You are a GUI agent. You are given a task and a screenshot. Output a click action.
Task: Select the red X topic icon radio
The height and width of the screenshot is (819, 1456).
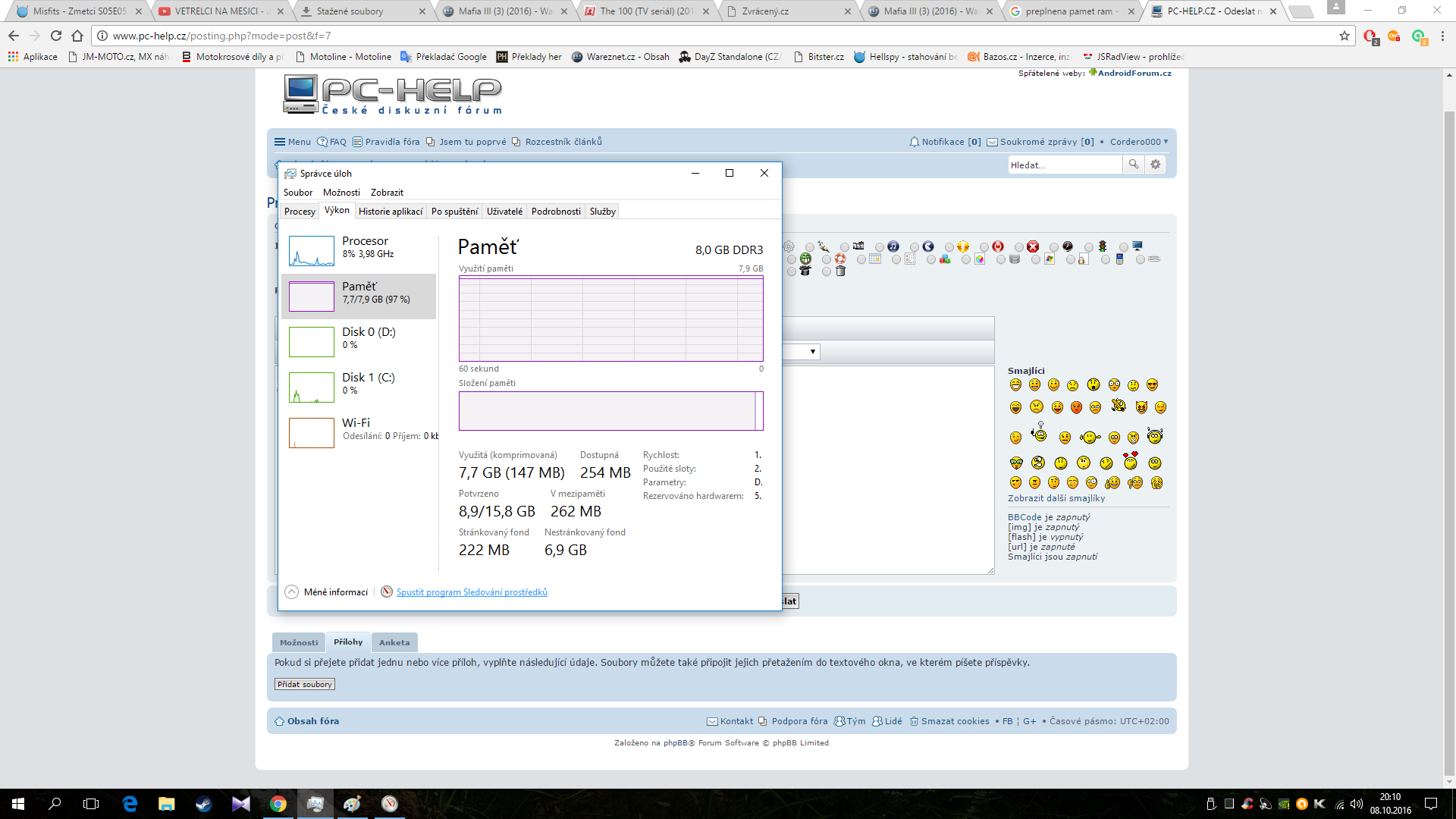point(1019,247)
